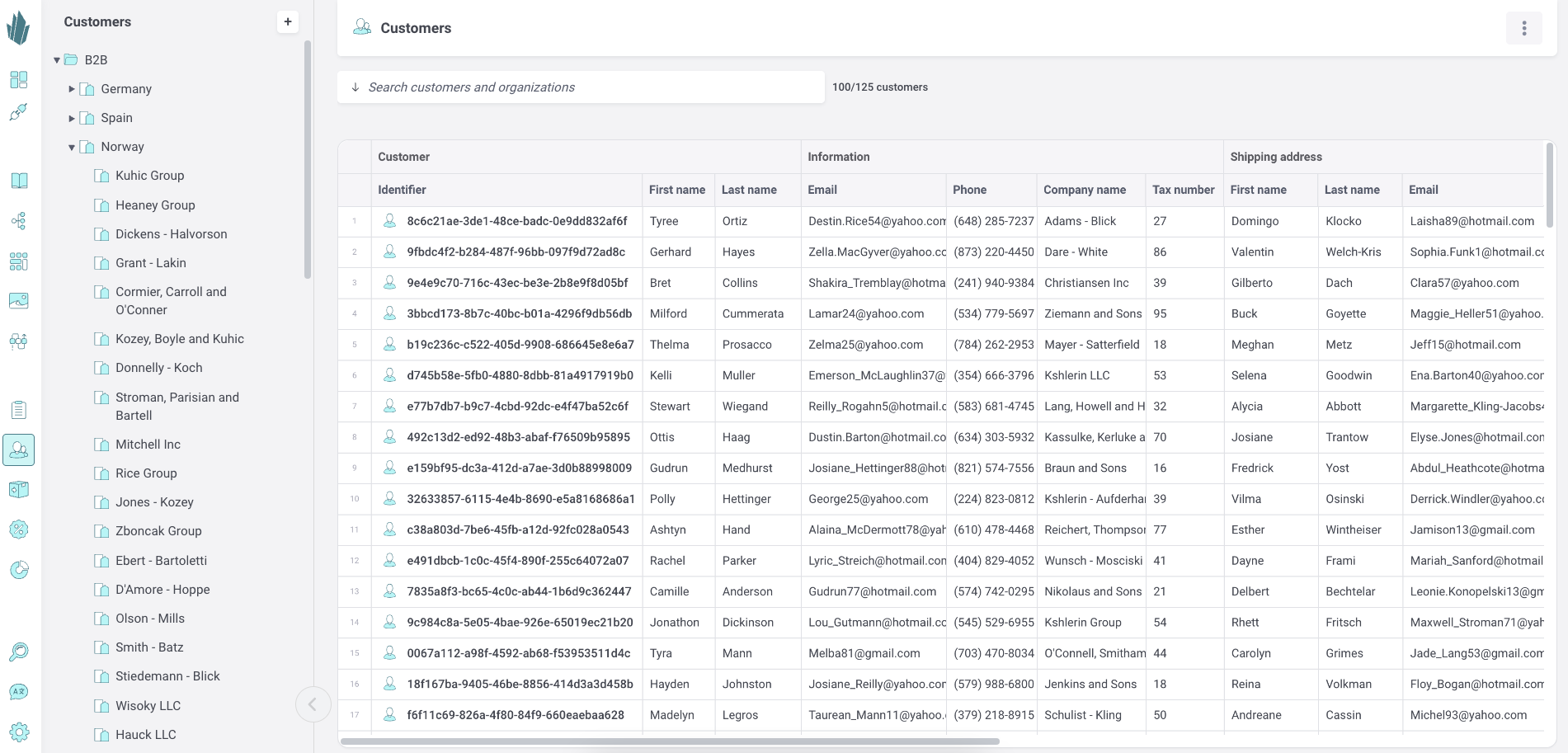Click shipping email Jamison13@gmail.com
The image size is (1568, 753).
tap(1472, 529)
